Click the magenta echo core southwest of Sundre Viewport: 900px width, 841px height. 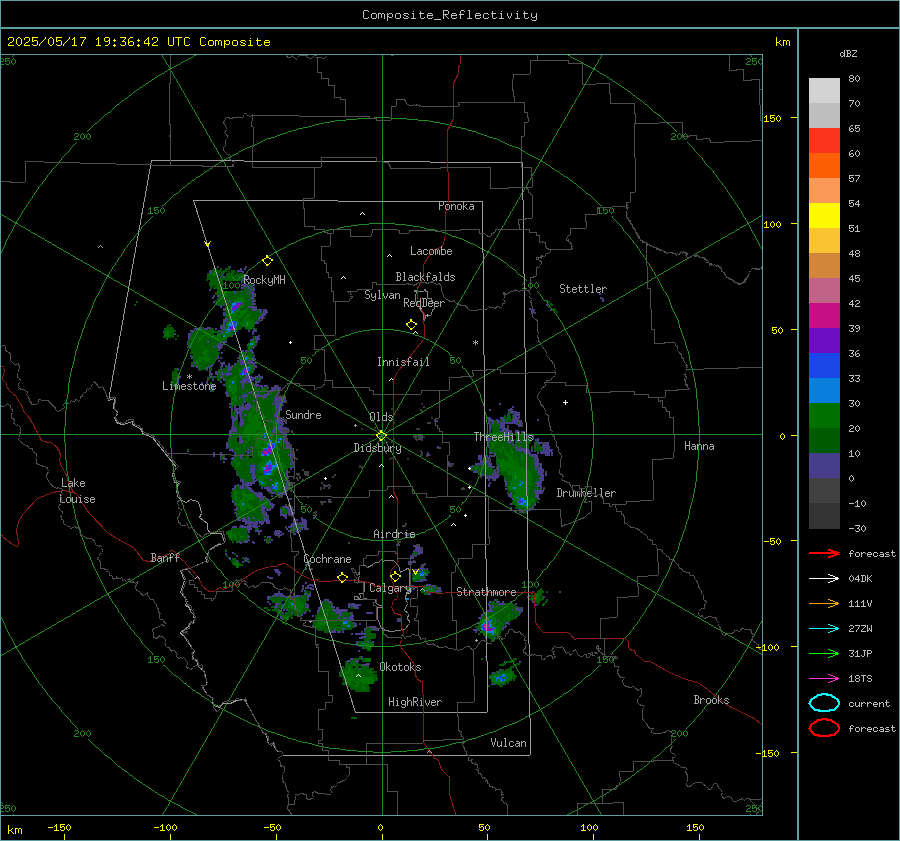[269, 449]
